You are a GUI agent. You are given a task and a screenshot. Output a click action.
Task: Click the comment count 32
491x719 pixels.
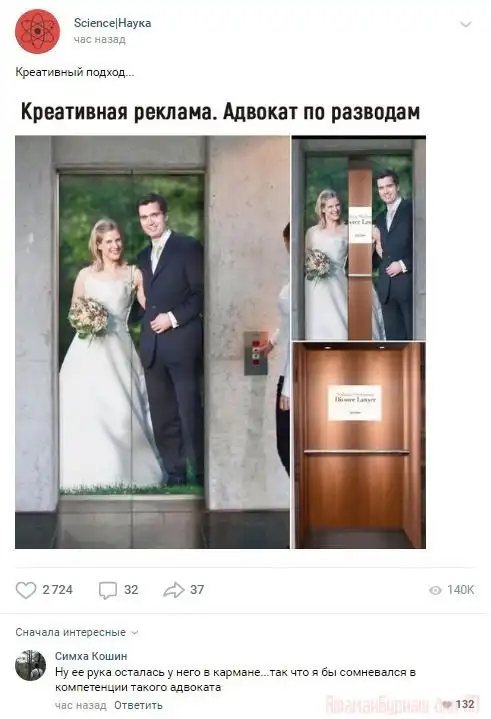click(131, 590)
